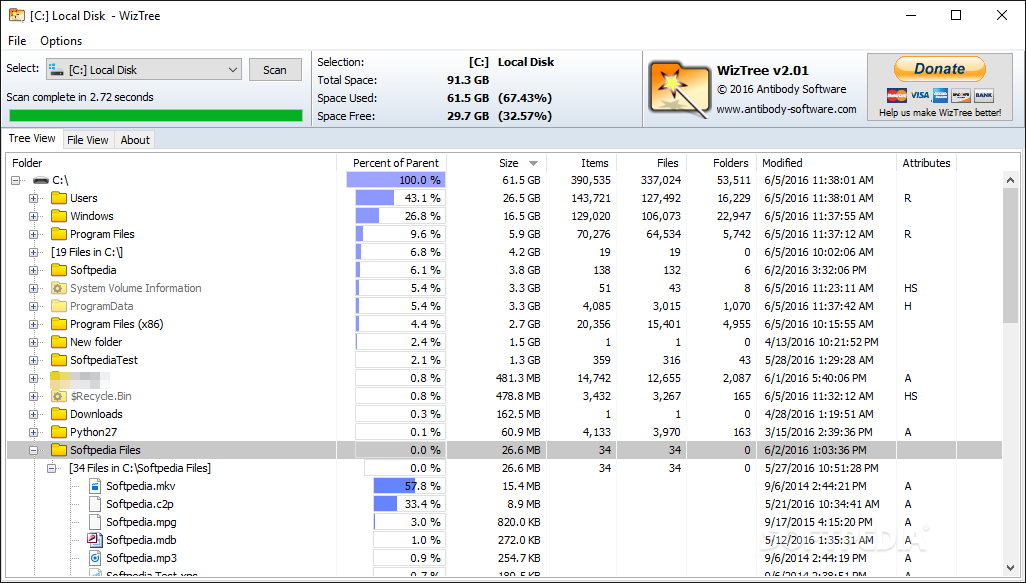1026x583 pixels.
Task: Click the Softpedia.mkv file icon
Action: tap(95, 486)
